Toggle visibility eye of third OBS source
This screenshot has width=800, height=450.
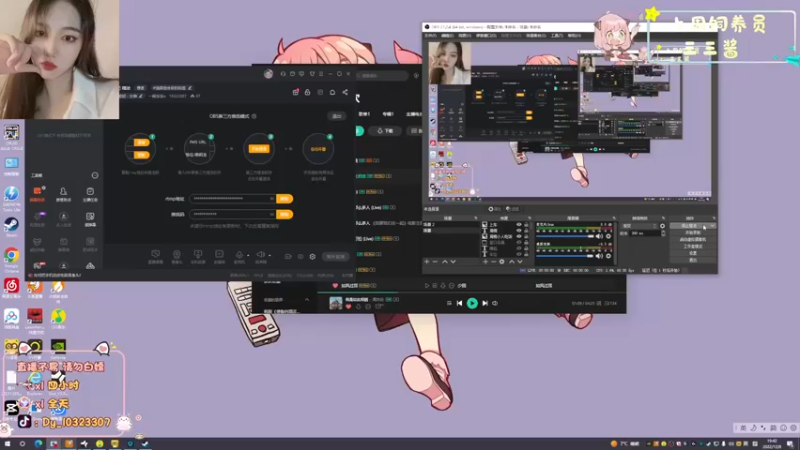519,236
